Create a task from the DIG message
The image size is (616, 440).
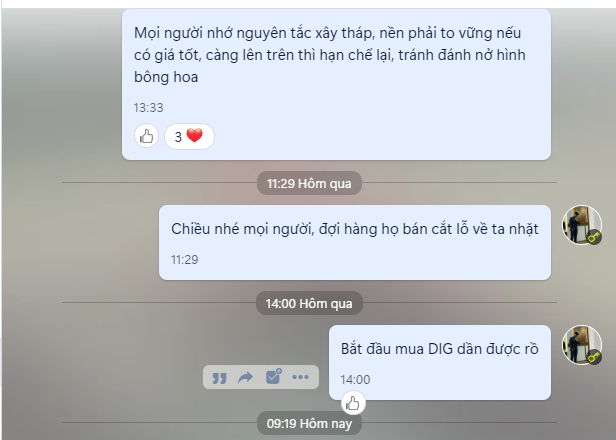[x=273, y=377]
